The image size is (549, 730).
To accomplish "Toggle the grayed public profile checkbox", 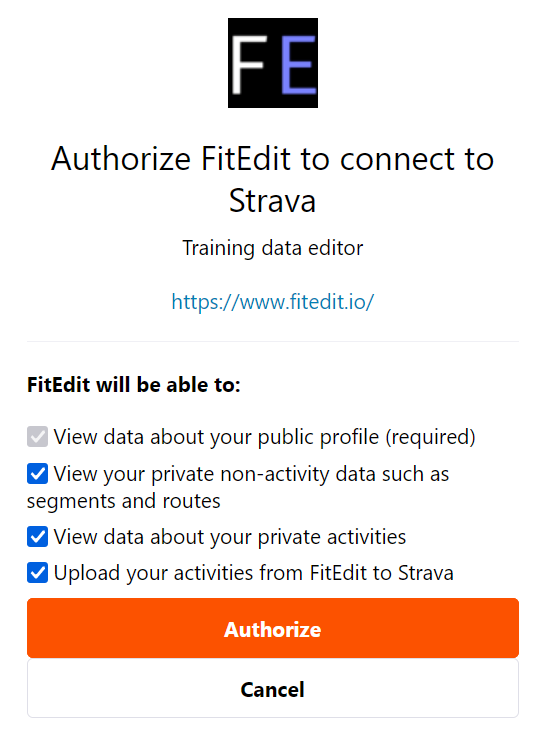I will pos(37,437).
